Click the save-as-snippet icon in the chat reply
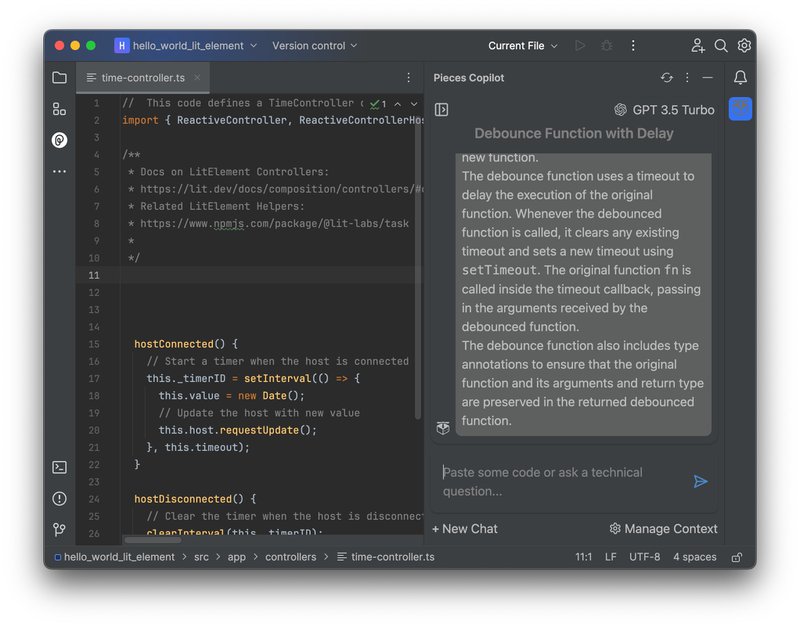 443,429
